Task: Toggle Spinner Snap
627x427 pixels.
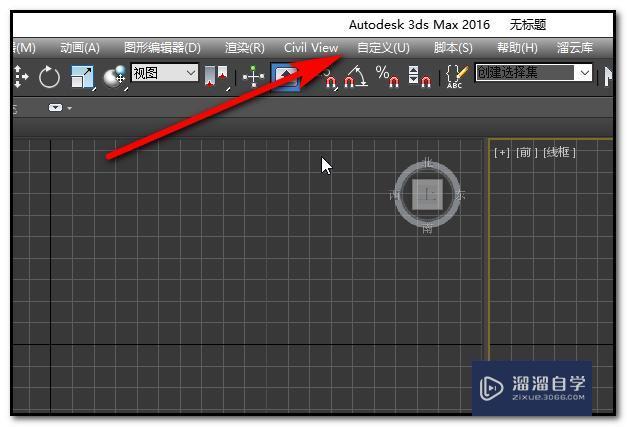Action: tap(419, 76)
